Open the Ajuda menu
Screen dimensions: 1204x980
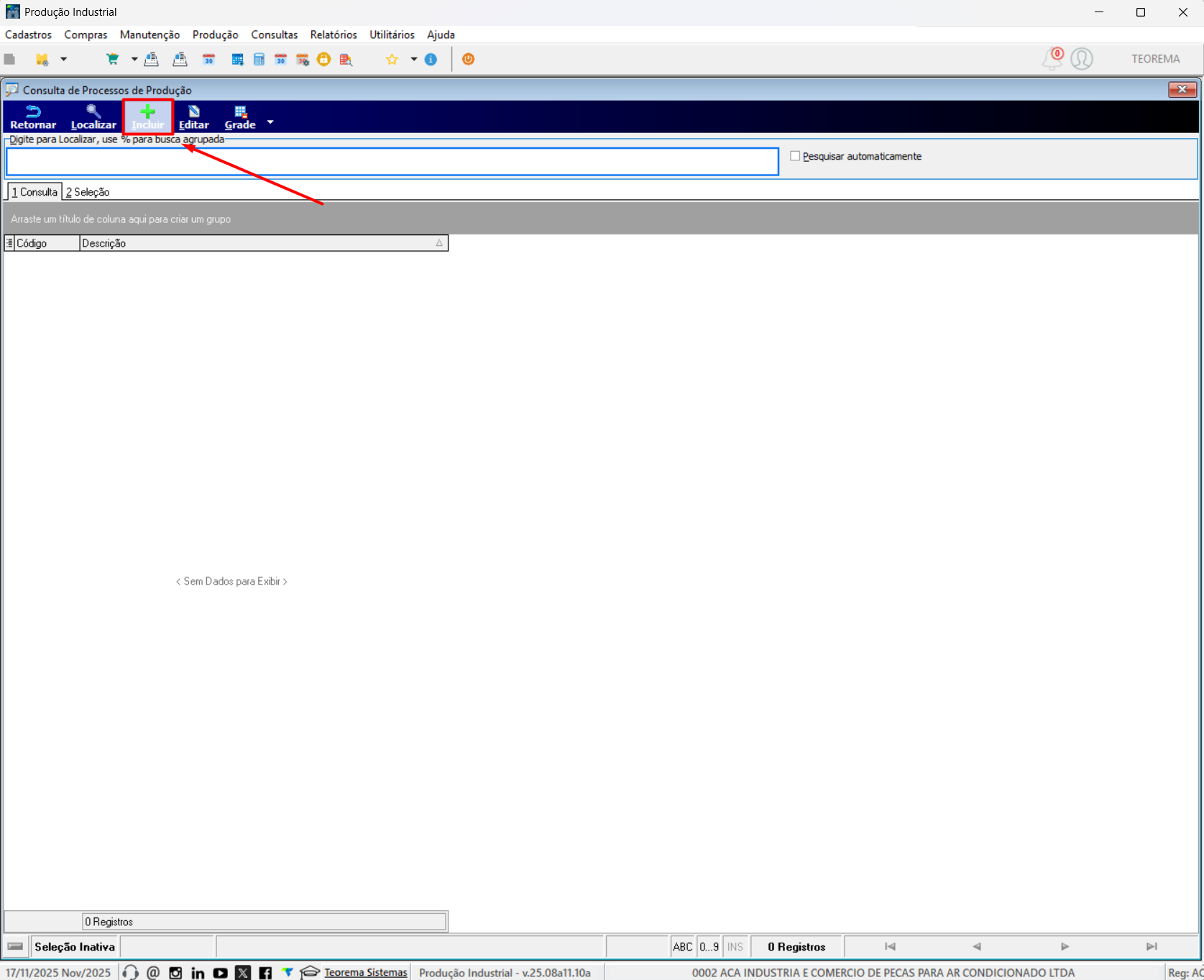coord(441,35)
